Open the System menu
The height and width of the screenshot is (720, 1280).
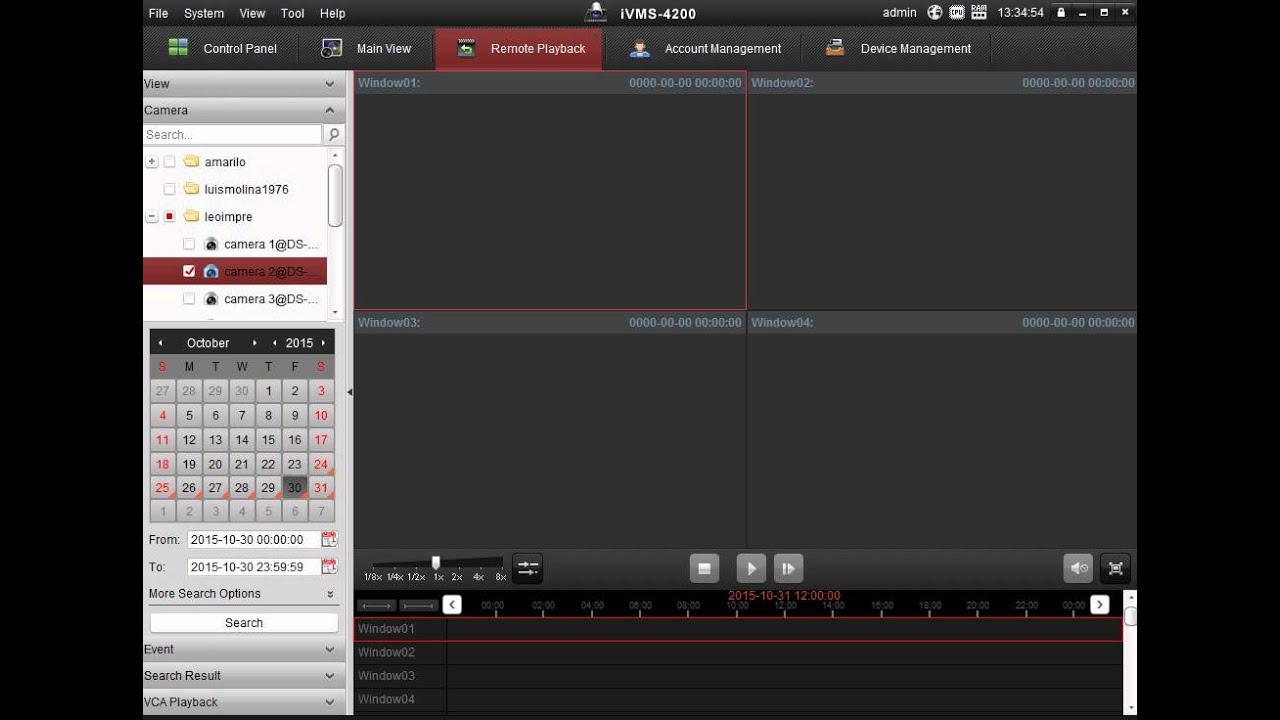[204, 13]
